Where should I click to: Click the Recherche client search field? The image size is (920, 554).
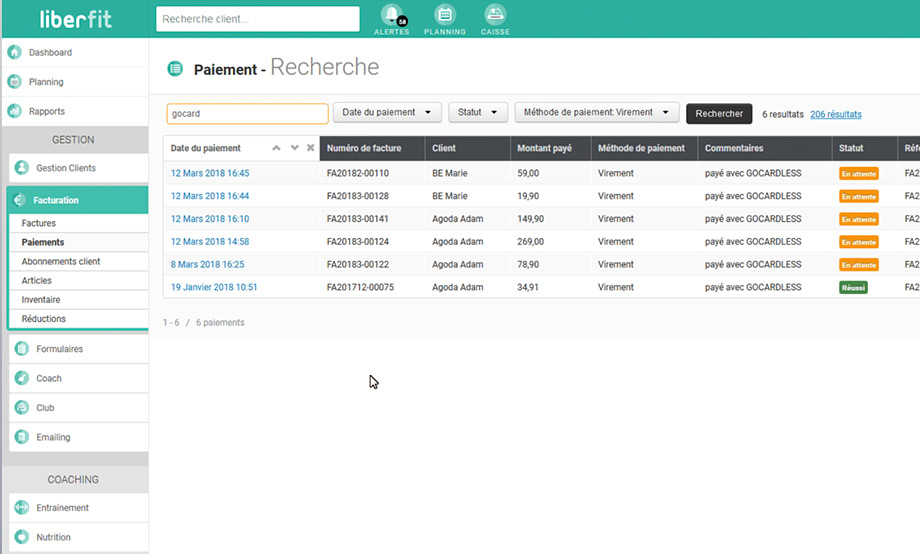pyautogui.click(x=258, y=19)
